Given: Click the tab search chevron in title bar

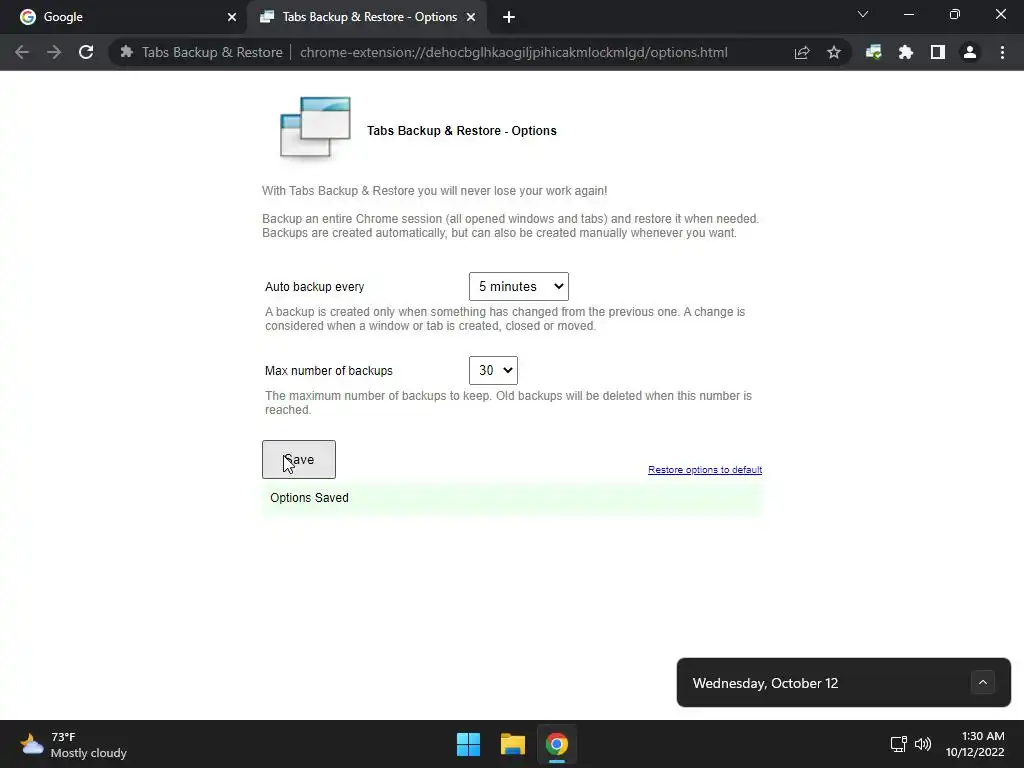Looking at the screenshot, I should [x=863, y=14].
